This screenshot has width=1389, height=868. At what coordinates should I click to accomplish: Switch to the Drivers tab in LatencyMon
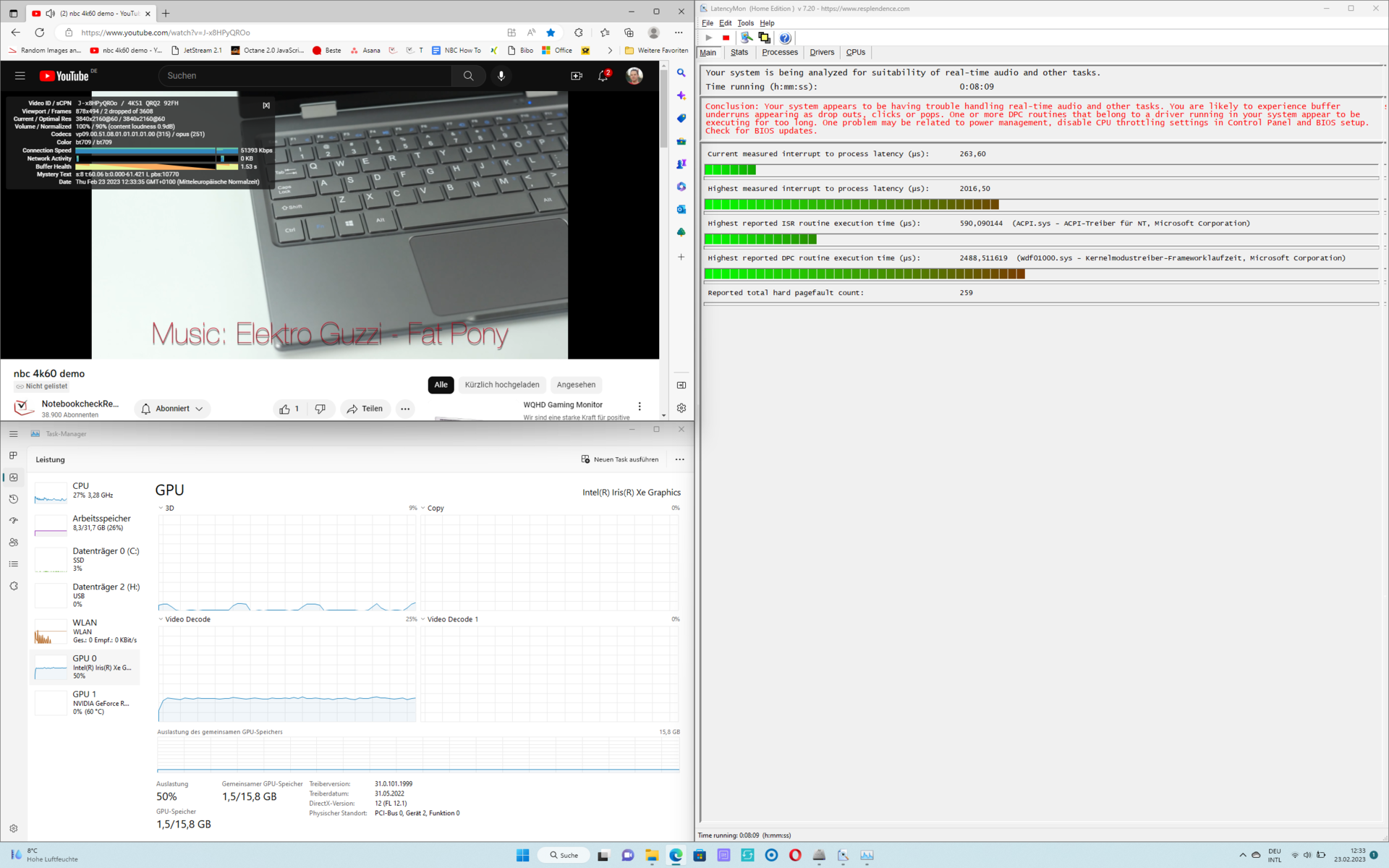click(822, 52)
